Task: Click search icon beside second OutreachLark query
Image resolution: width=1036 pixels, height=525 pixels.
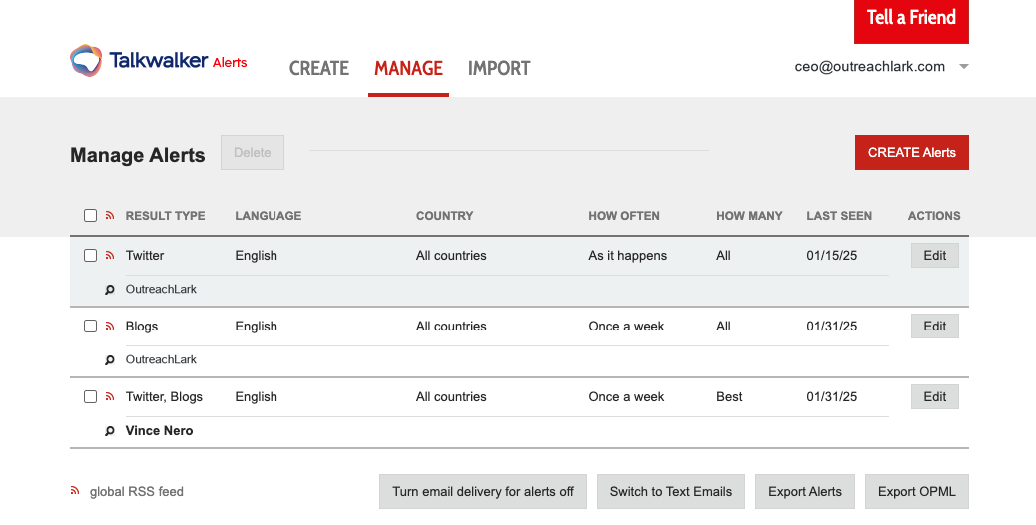Action: [x=110, y=360]
